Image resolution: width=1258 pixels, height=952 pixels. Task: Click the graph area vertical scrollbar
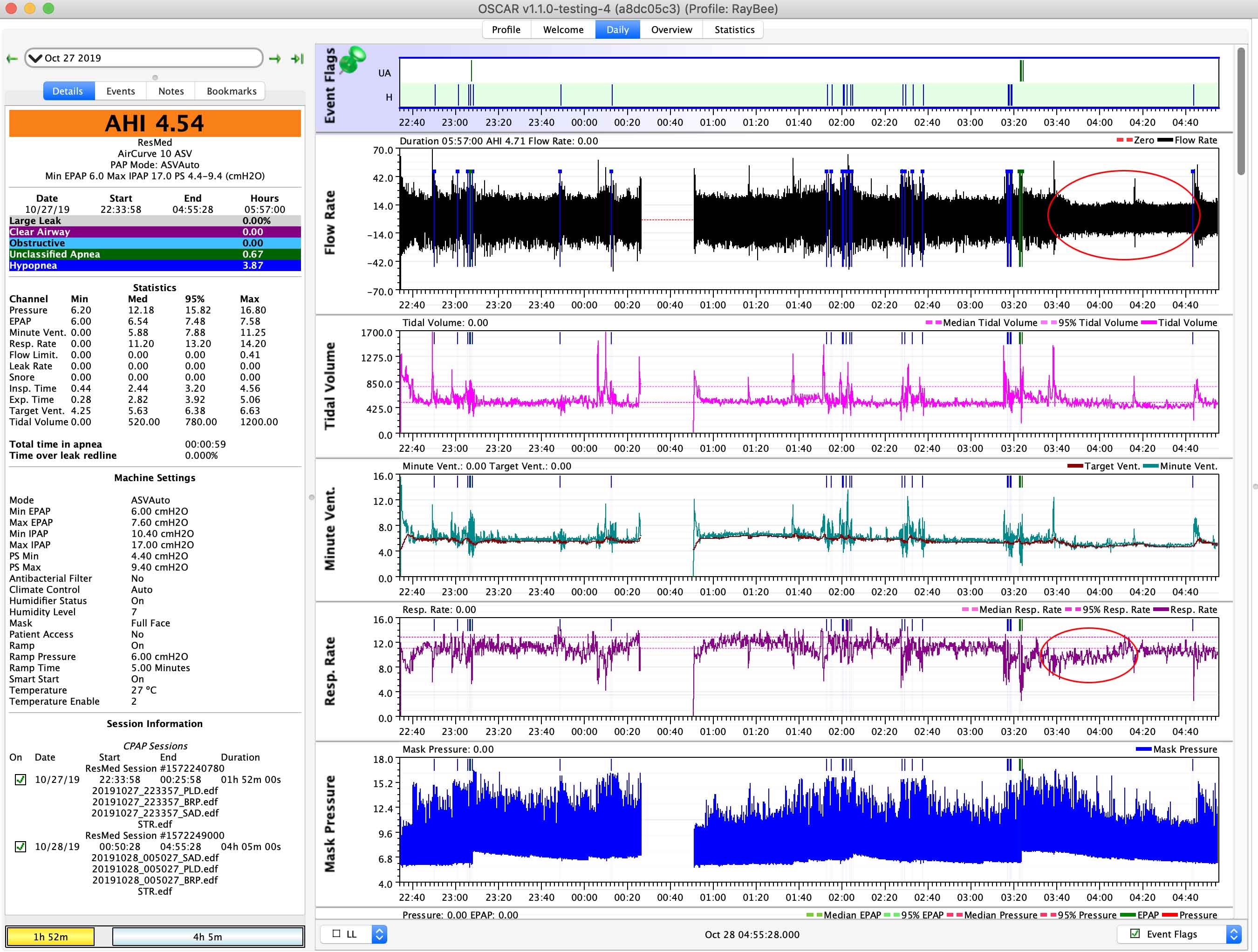tap(1240, 111)
